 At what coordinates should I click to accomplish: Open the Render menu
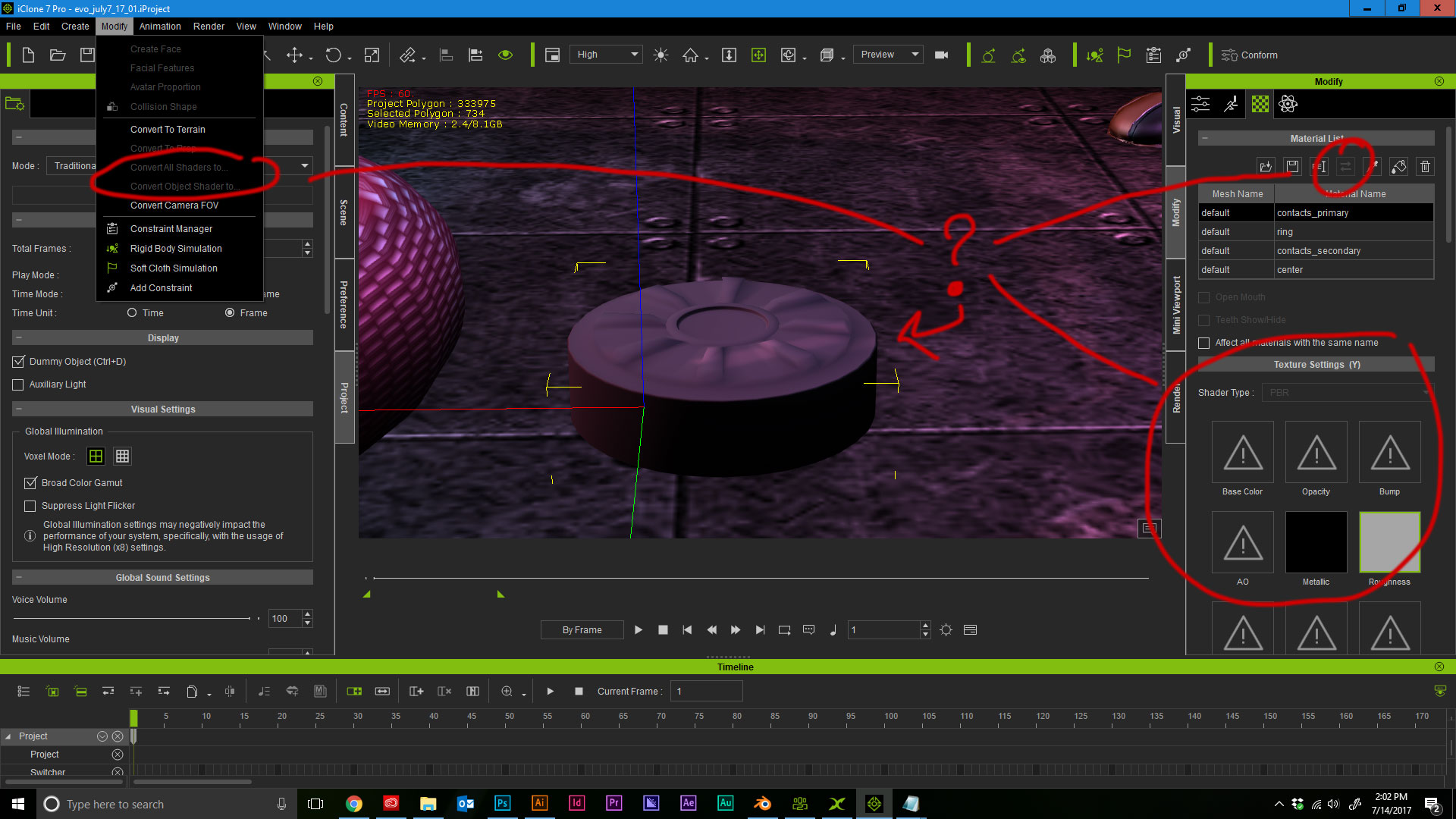[x=209, y=27]
